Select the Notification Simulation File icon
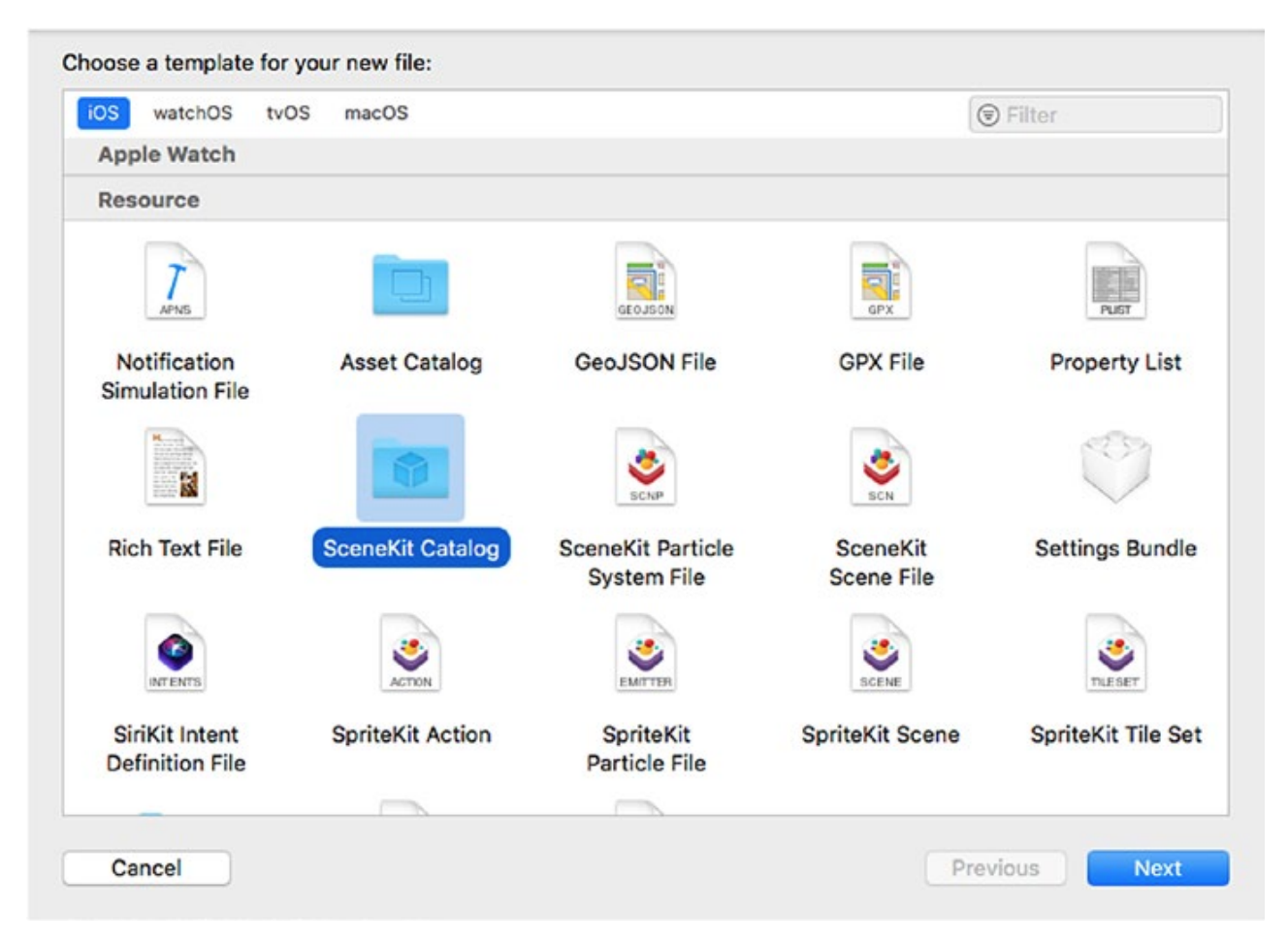This screenshot has height=943, width=1288. [175, 280]
